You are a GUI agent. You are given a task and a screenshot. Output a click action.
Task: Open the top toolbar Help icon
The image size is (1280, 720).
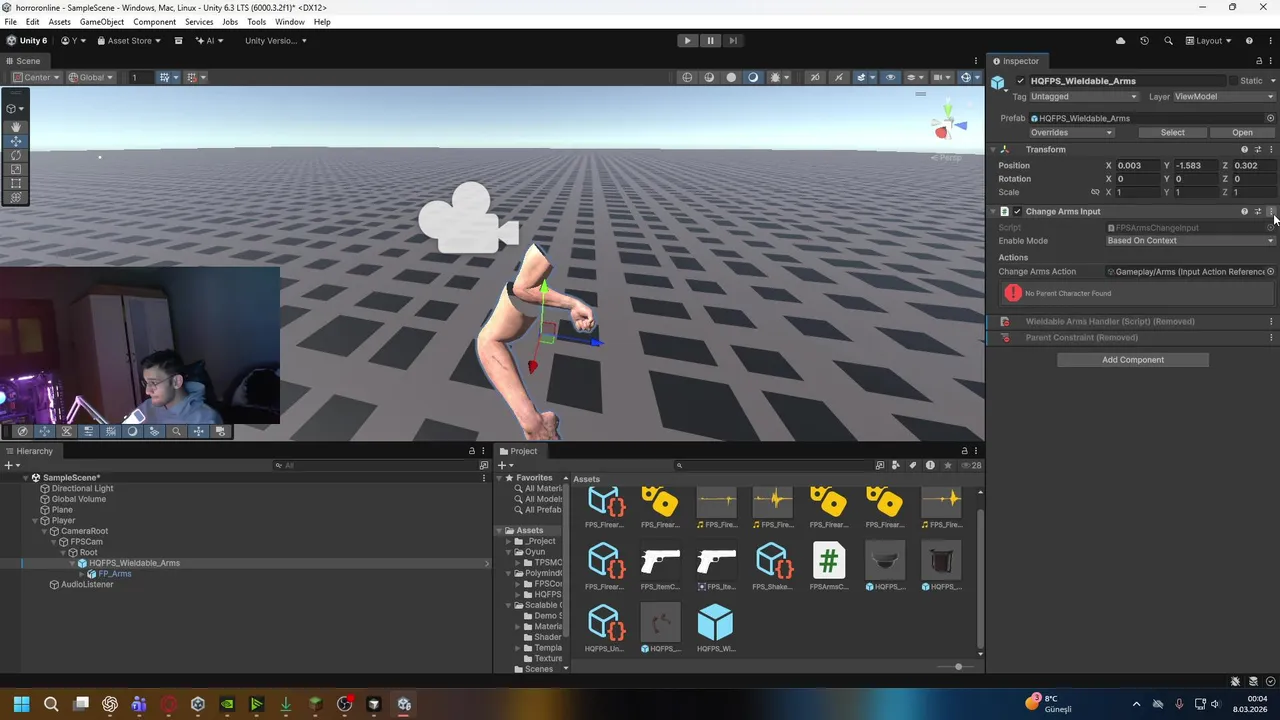pos(1249,41)
